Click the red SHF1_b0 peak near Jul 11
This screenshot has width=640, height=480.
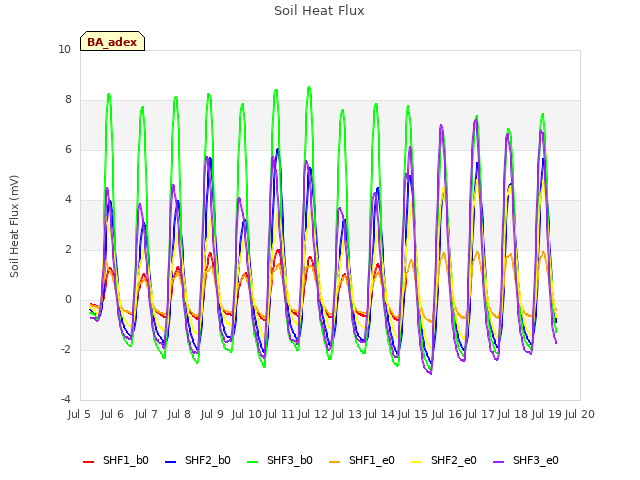point(278,250)
